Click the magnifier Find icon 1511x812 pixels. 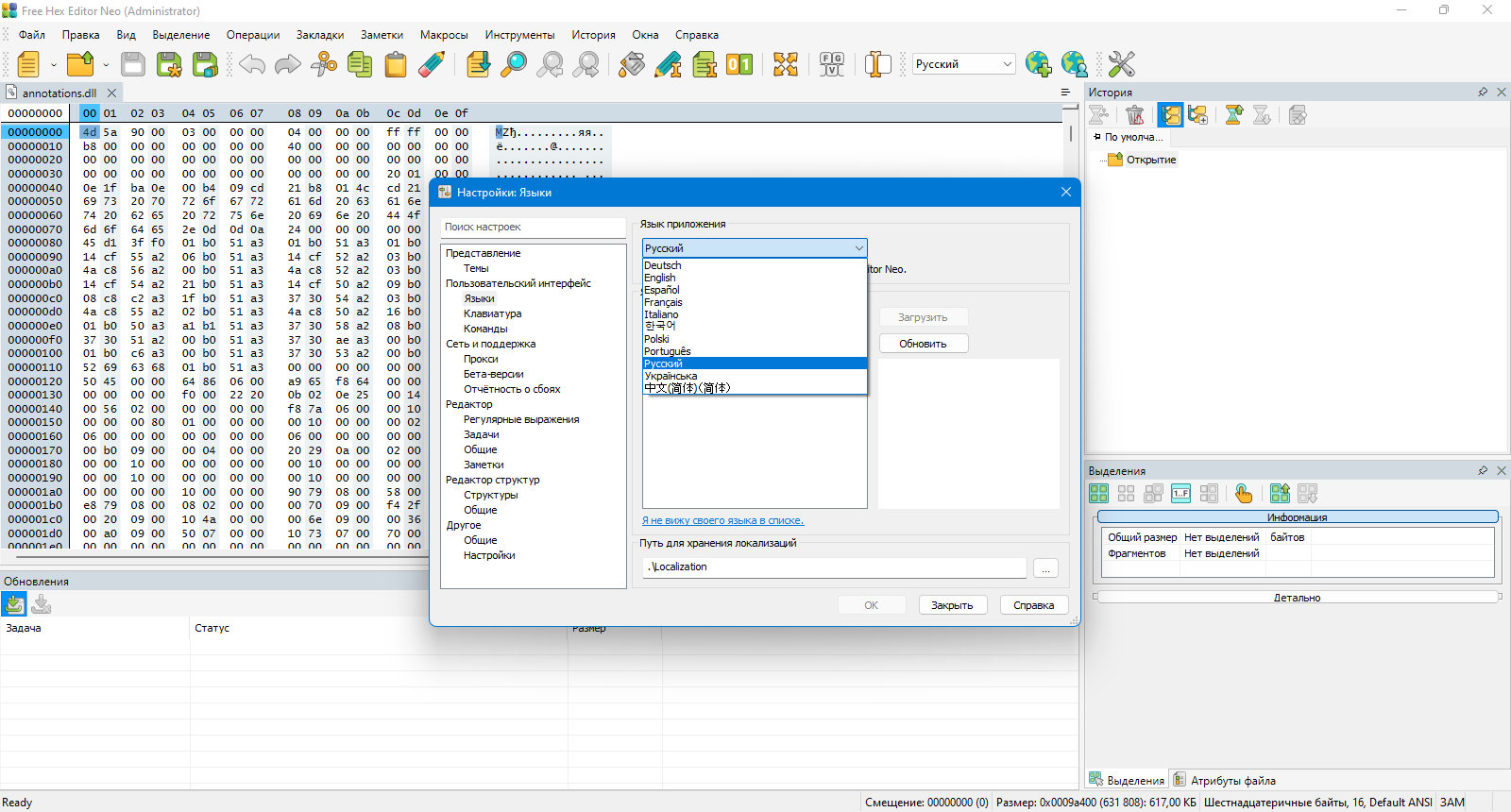pyautogui.click(x=514, y=64)
